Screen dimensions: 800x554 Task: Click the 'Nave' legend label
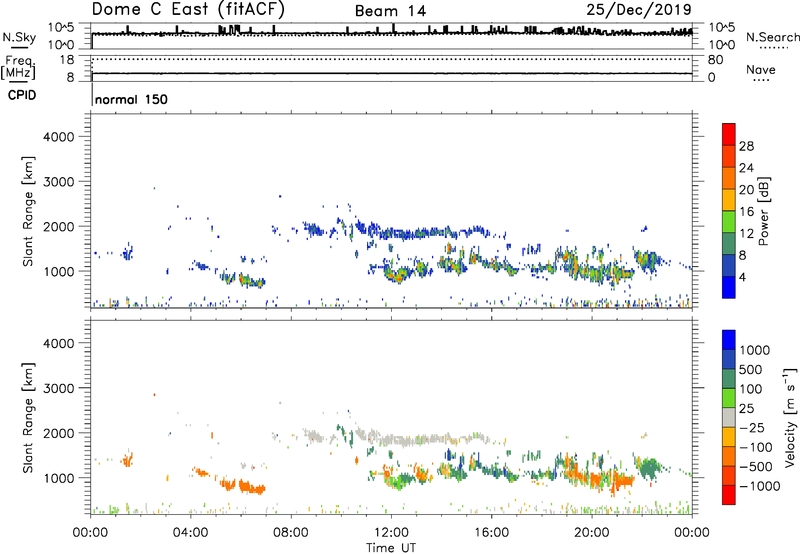pyautogui.click(x=761, y=70)
